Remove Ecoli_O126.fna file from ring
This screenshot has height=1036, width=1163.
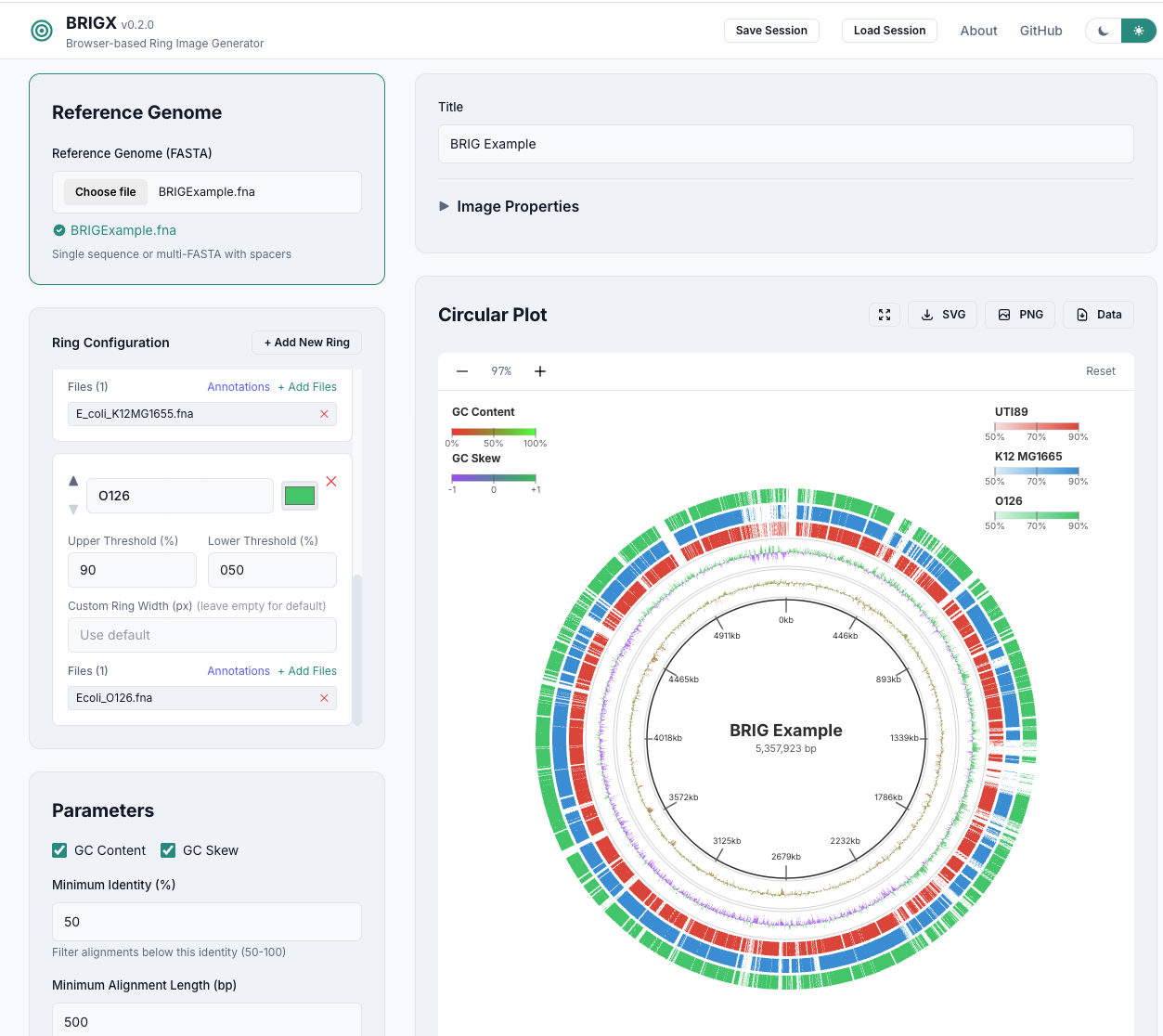(x=324, y=698)
